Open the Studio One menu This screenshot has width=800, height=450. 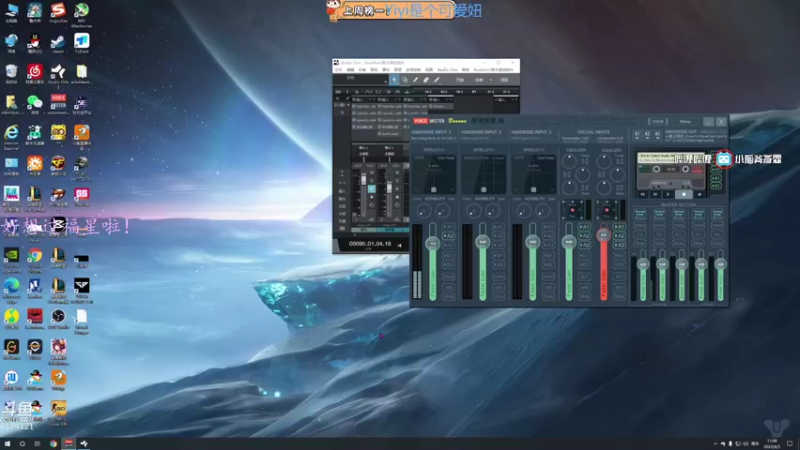[447, 70]
